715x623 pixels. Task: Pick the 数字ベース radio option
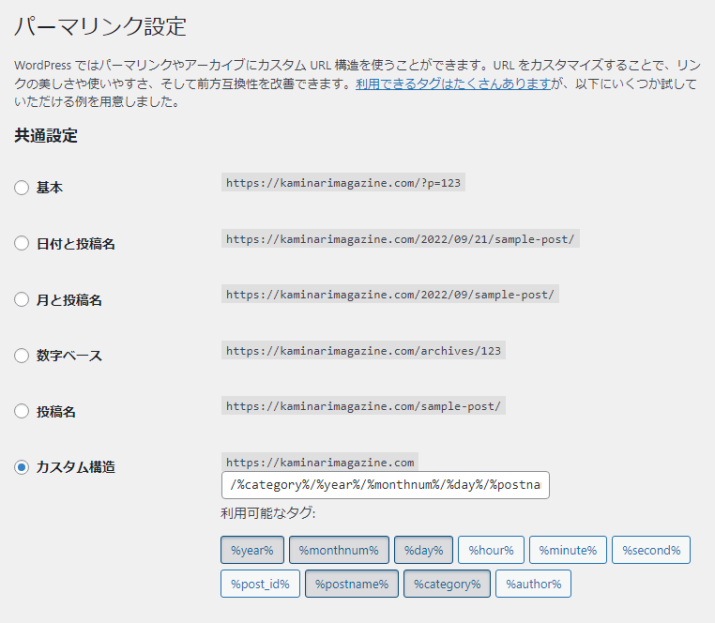[x=22, y=356]
